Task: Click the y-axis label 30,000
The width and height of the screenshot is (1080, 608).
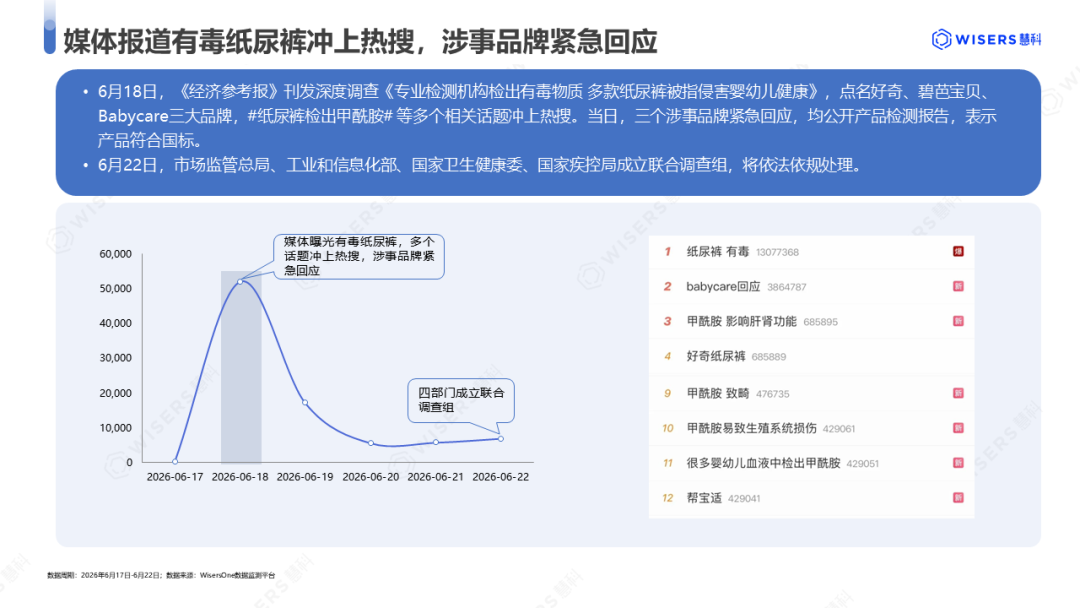Action: click(x=116, y=358)
